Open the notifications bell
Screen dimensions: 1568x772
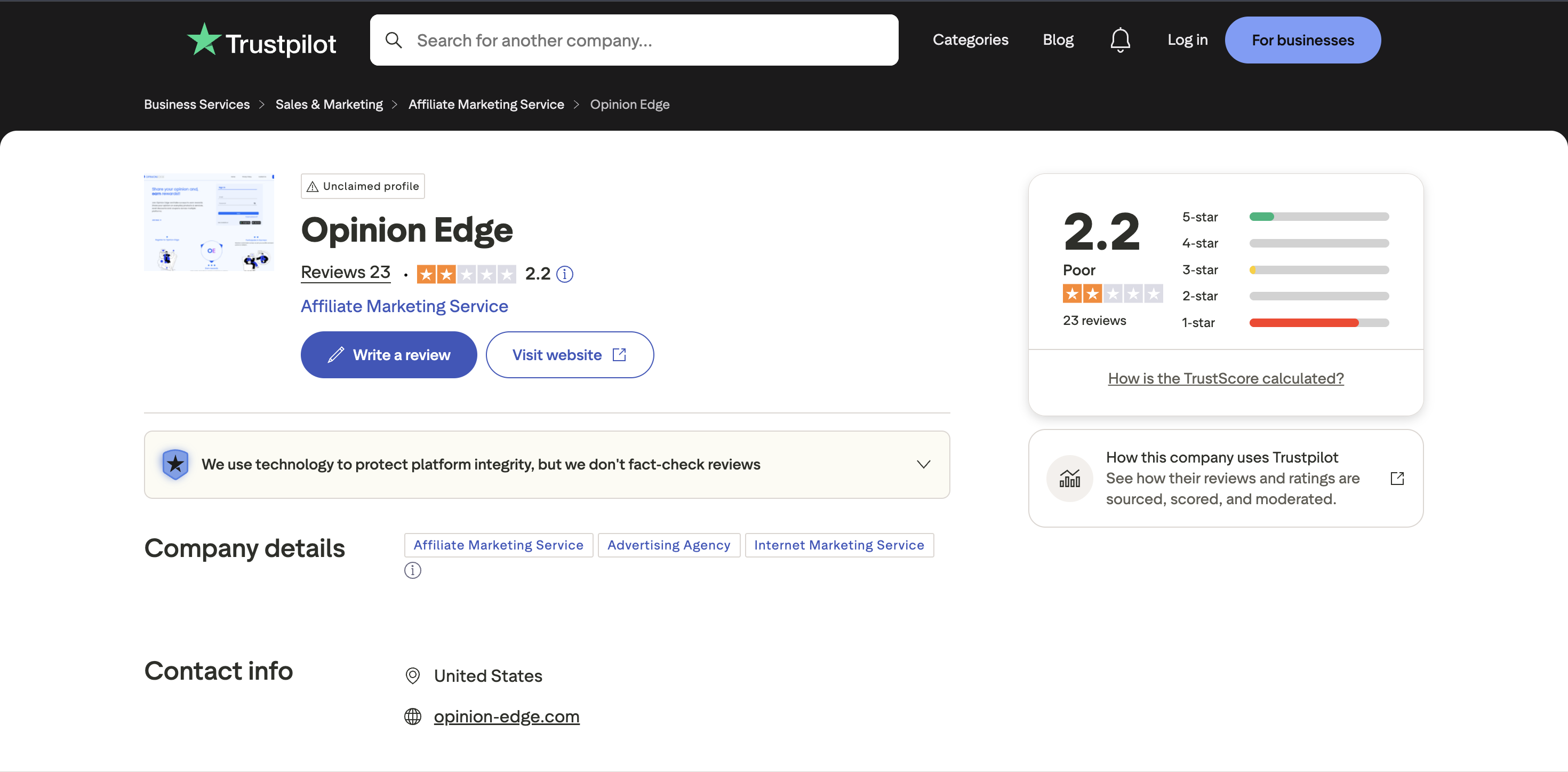(1120, 39)
